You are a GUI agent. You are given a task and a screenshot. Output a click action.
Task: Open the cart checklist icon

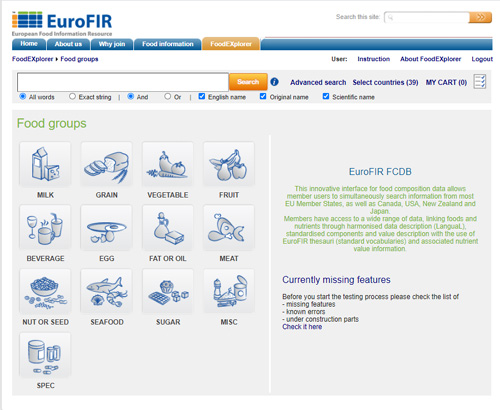pyautogui.click(x=480, y=82)
